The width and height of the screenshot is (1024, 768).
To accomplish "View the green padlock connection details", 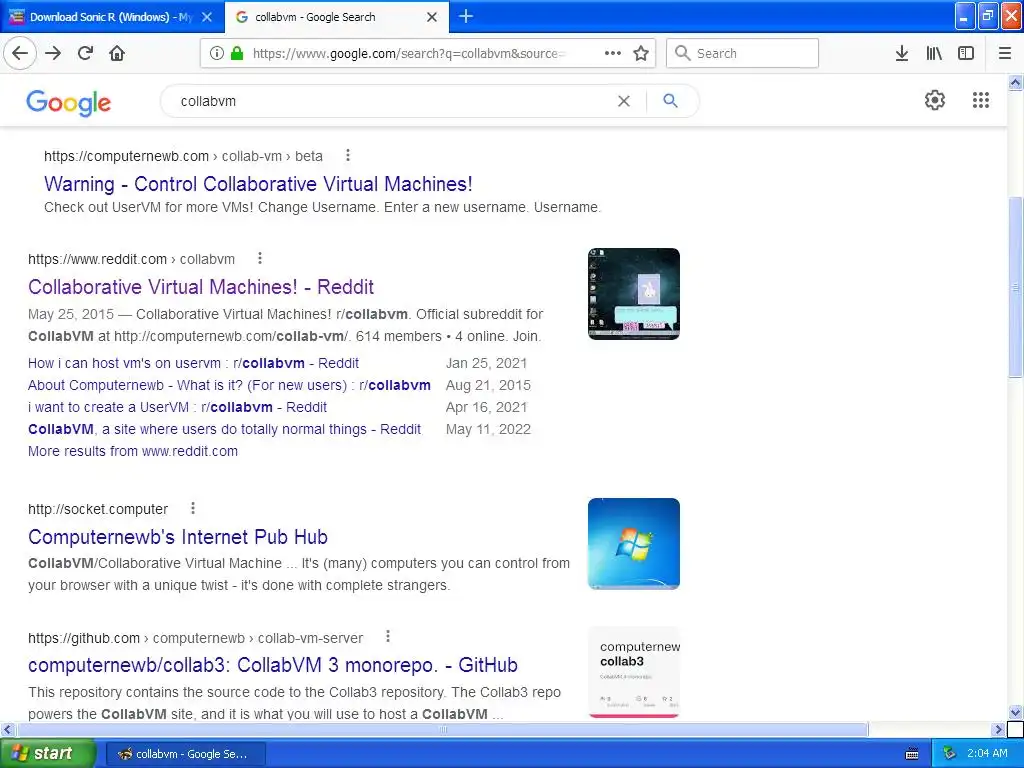I will (x=237, y=54).
